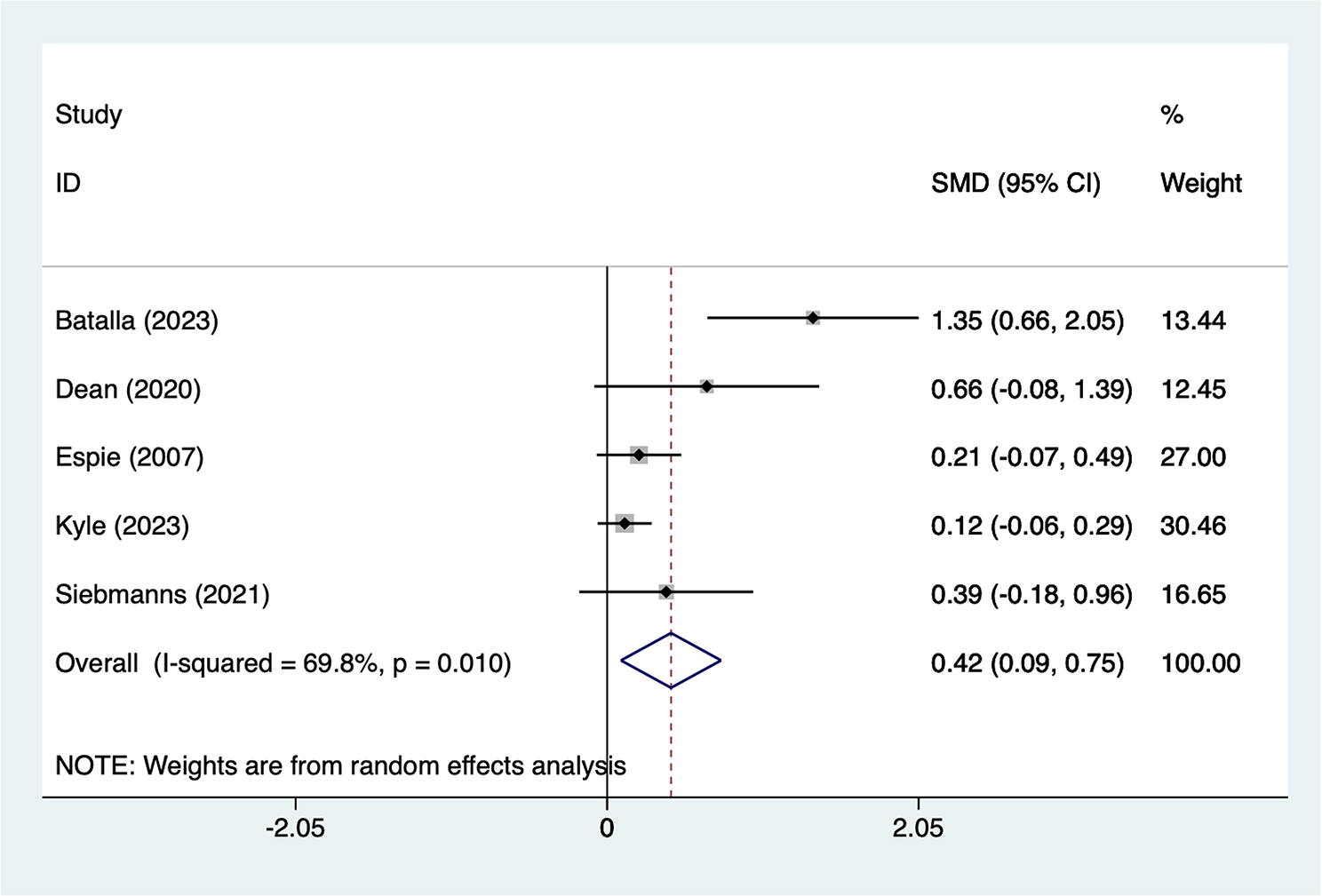Click the Kyle (2023) study label
1322x896 pixels.
point(122,526)
